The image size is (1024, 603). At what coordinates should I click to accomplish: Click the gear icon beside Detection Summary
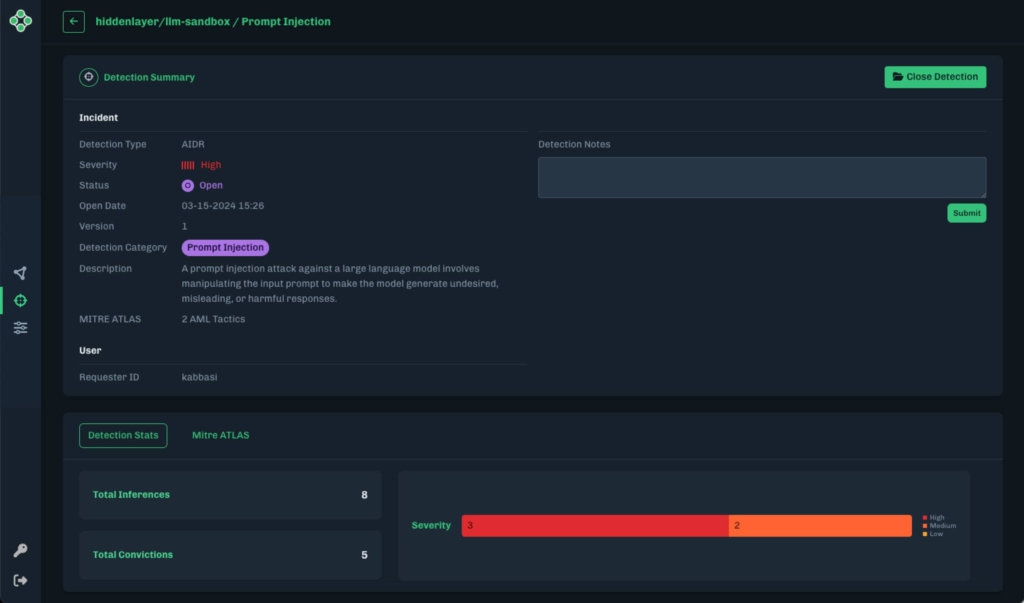point(88,77)
